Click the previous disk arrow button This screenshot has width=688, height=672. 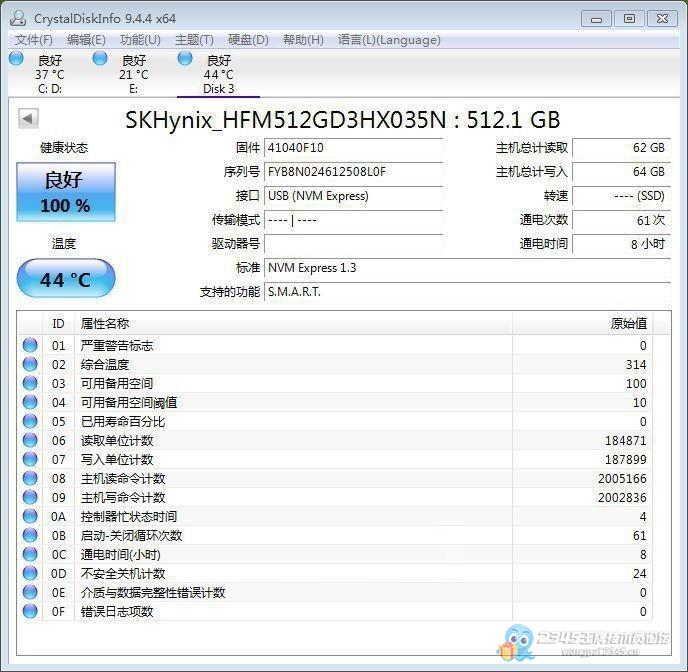[x=29, y=118]
